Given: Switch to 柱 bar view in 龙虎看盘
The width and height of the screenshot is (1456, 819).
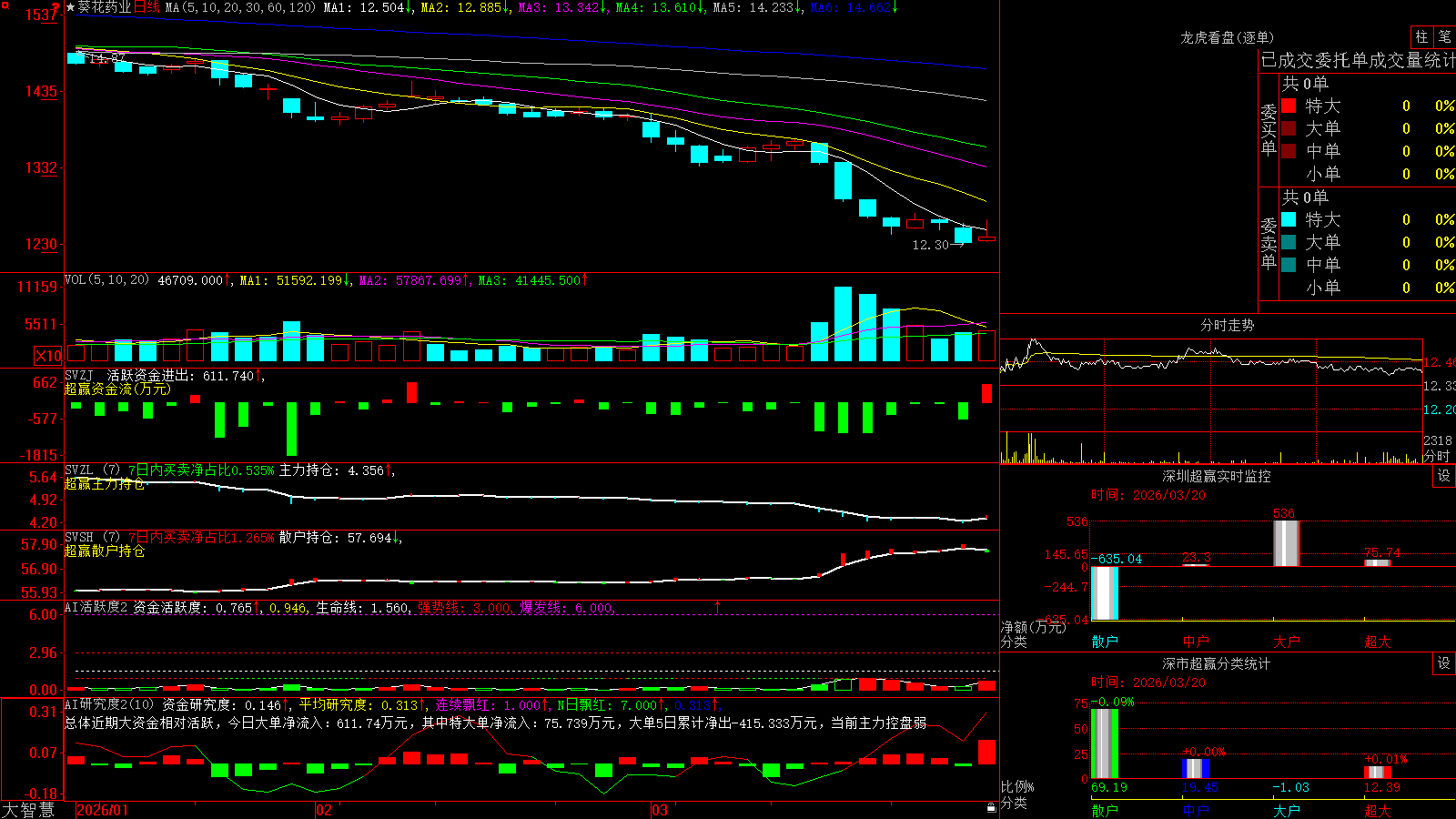Looking at the screenshot, I should [x=1421, y=36].
